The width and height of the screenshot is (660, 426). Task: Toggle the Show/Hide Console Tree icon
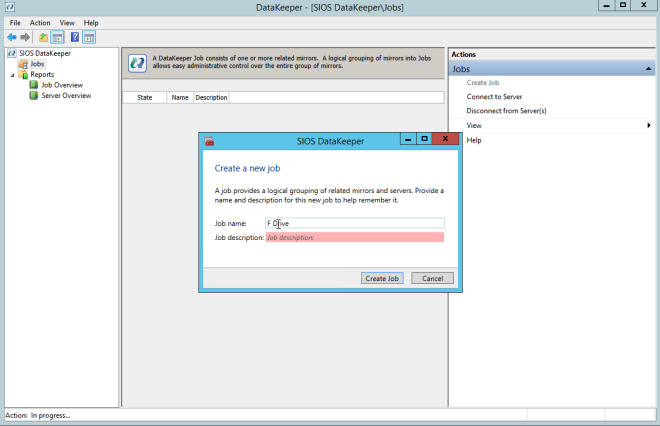(x=57, y=37)
